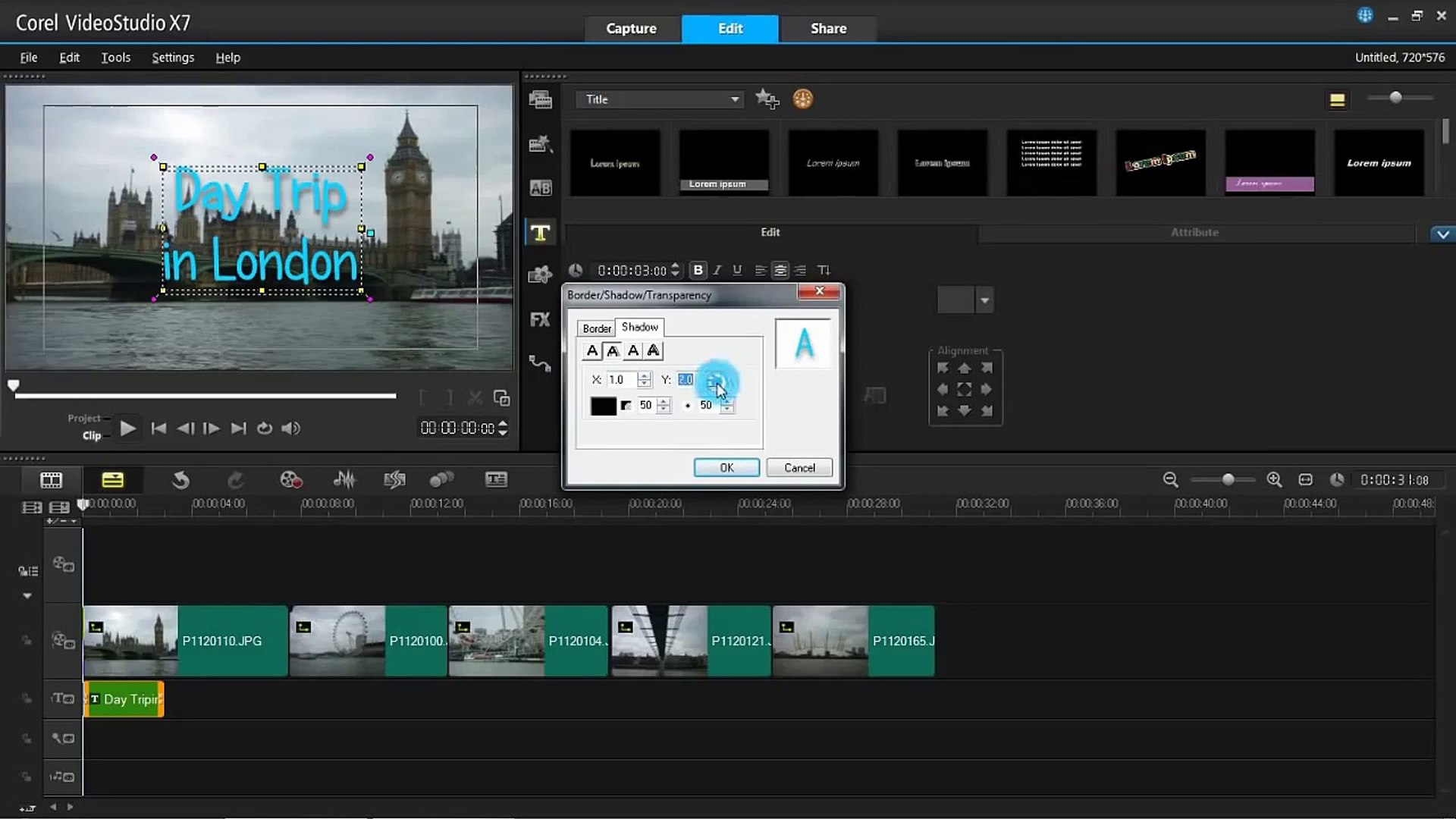Image resolution: width=1456 pixels, height=819 pixels.
Task: Click the timeline zoom slider handle
Action: [1228, 479]
